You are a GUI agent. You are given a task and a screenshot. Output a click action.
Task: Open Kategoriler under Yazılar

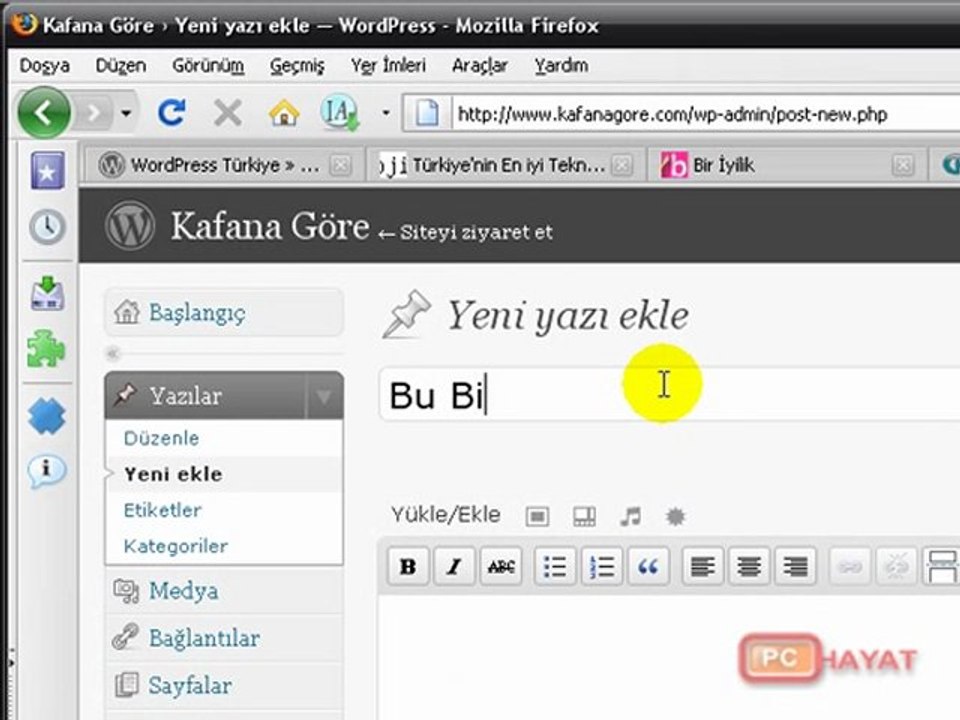pos(176,546)
